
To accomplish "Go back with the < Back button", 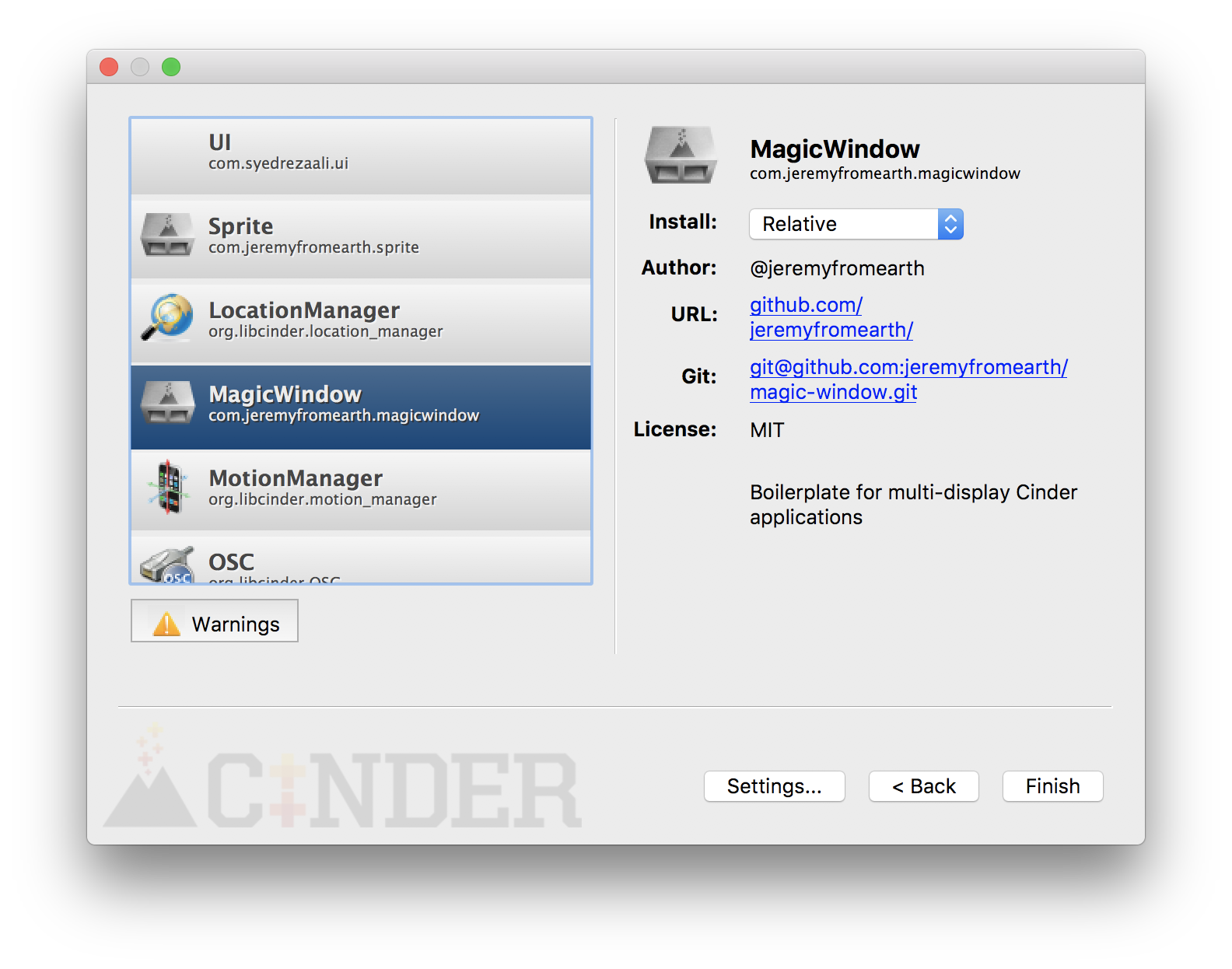I will pyautogui.click(x=924, y=786).
